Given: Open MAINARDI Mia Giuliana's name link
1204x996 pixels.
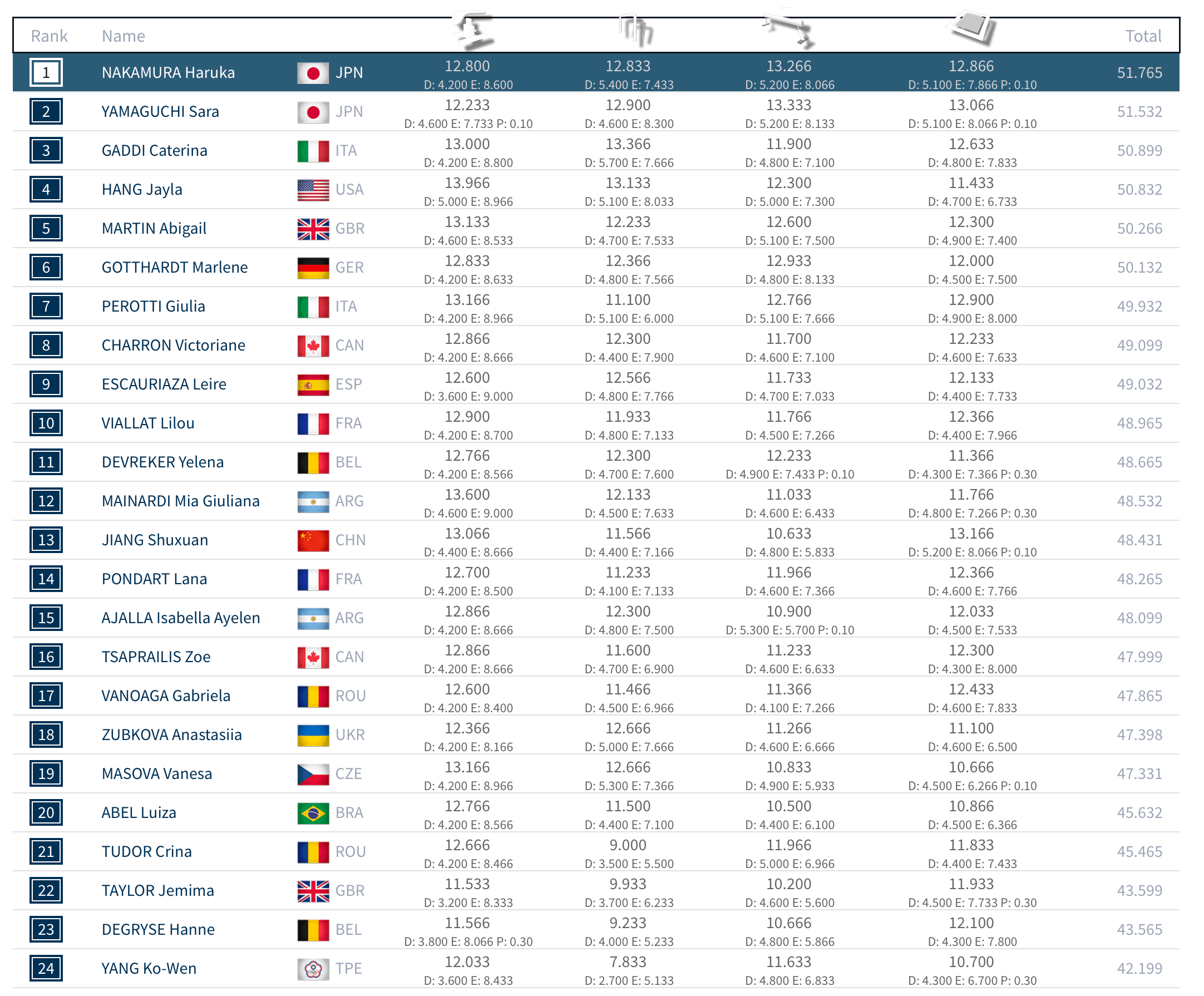Looking at the screenshot, I should tap(181, 501).
